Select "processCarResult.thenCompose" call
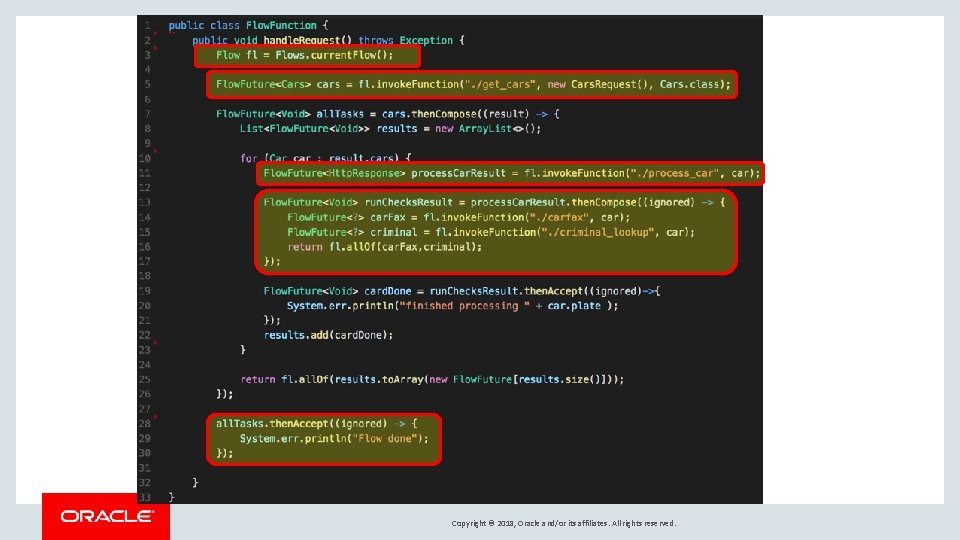Viewport: 960px width, 540px height. click(x=553, y=203)
